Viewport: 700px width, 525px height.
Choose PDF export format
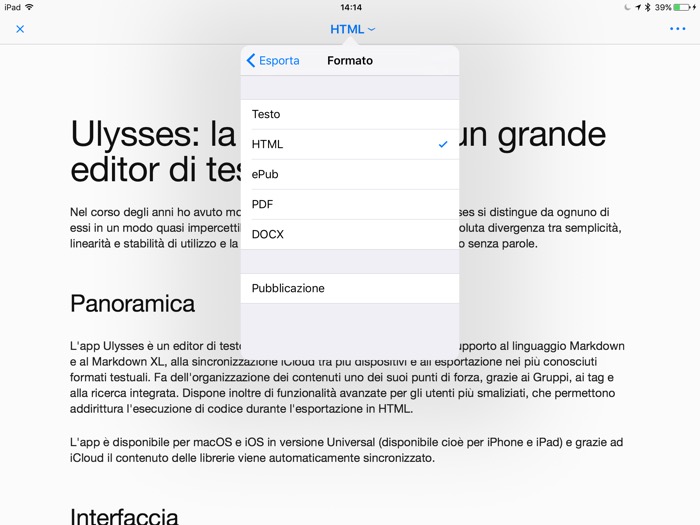350,204
